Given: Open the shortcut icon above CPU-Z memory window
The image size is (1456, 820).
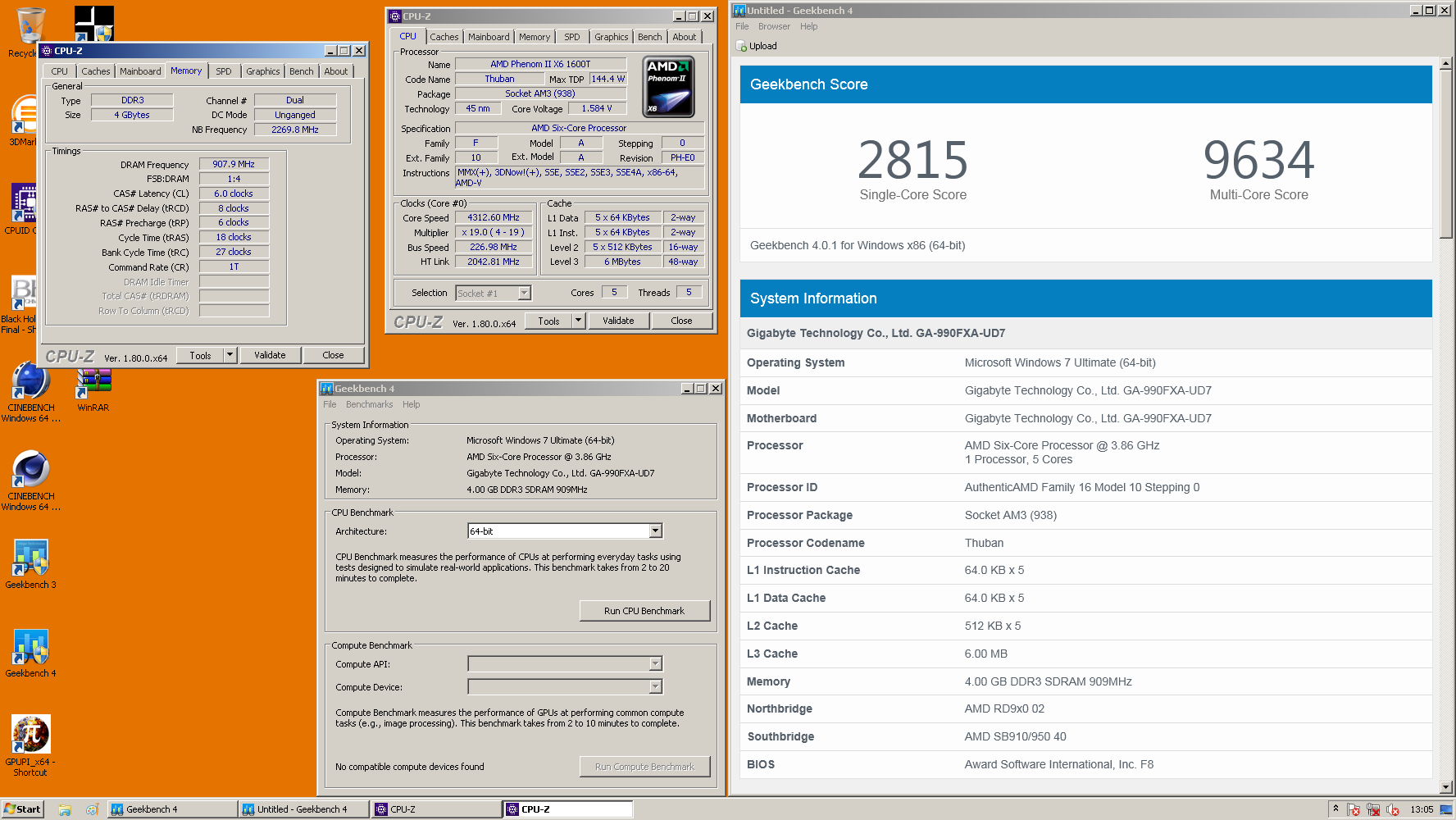Looking at the screenshot, I should 94,24.
